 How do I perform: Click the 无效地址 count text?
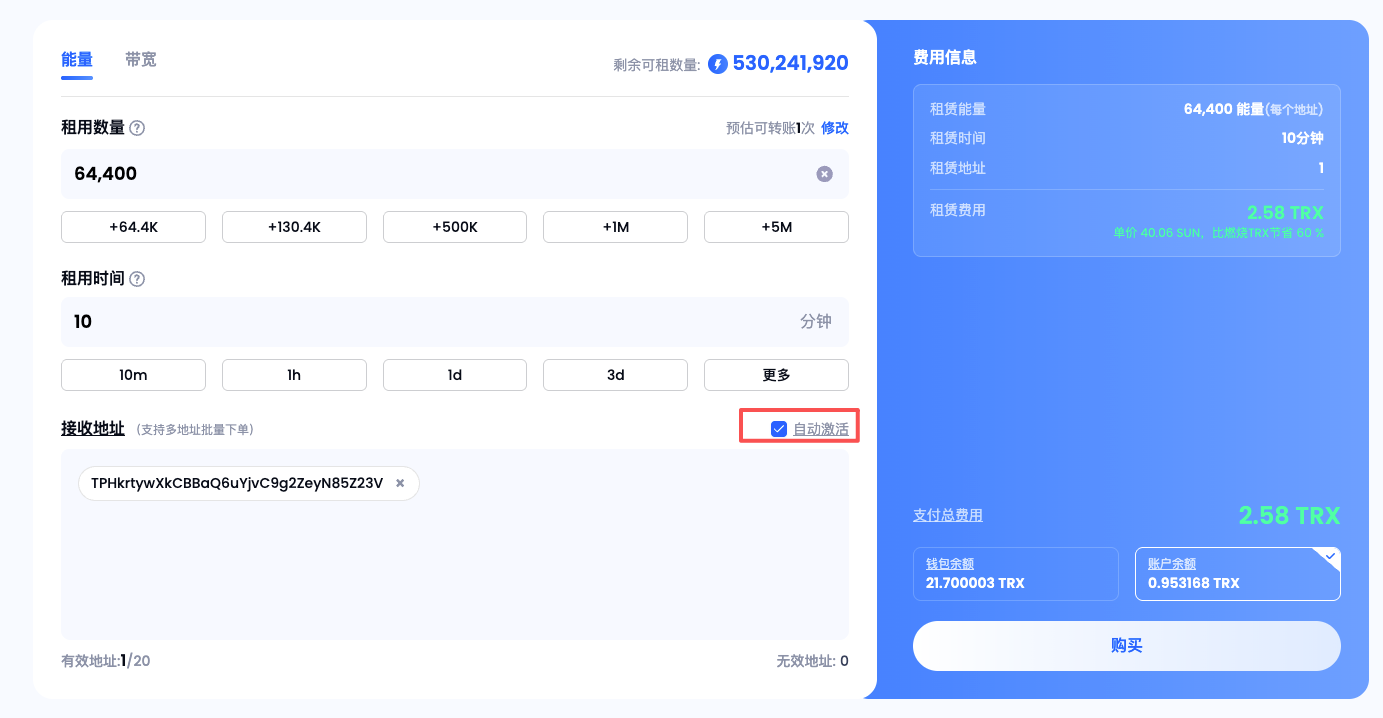click(813, 661)
